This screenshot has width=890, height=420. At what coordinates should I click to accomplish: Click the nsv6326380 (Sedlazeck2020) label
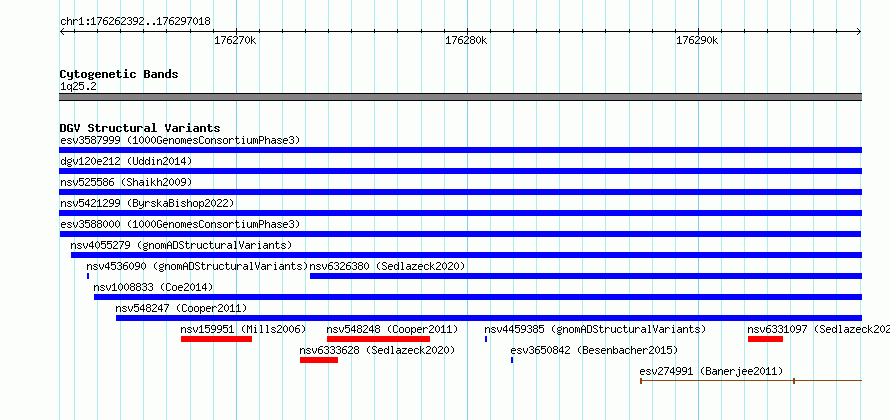click(x=387, y=266)
